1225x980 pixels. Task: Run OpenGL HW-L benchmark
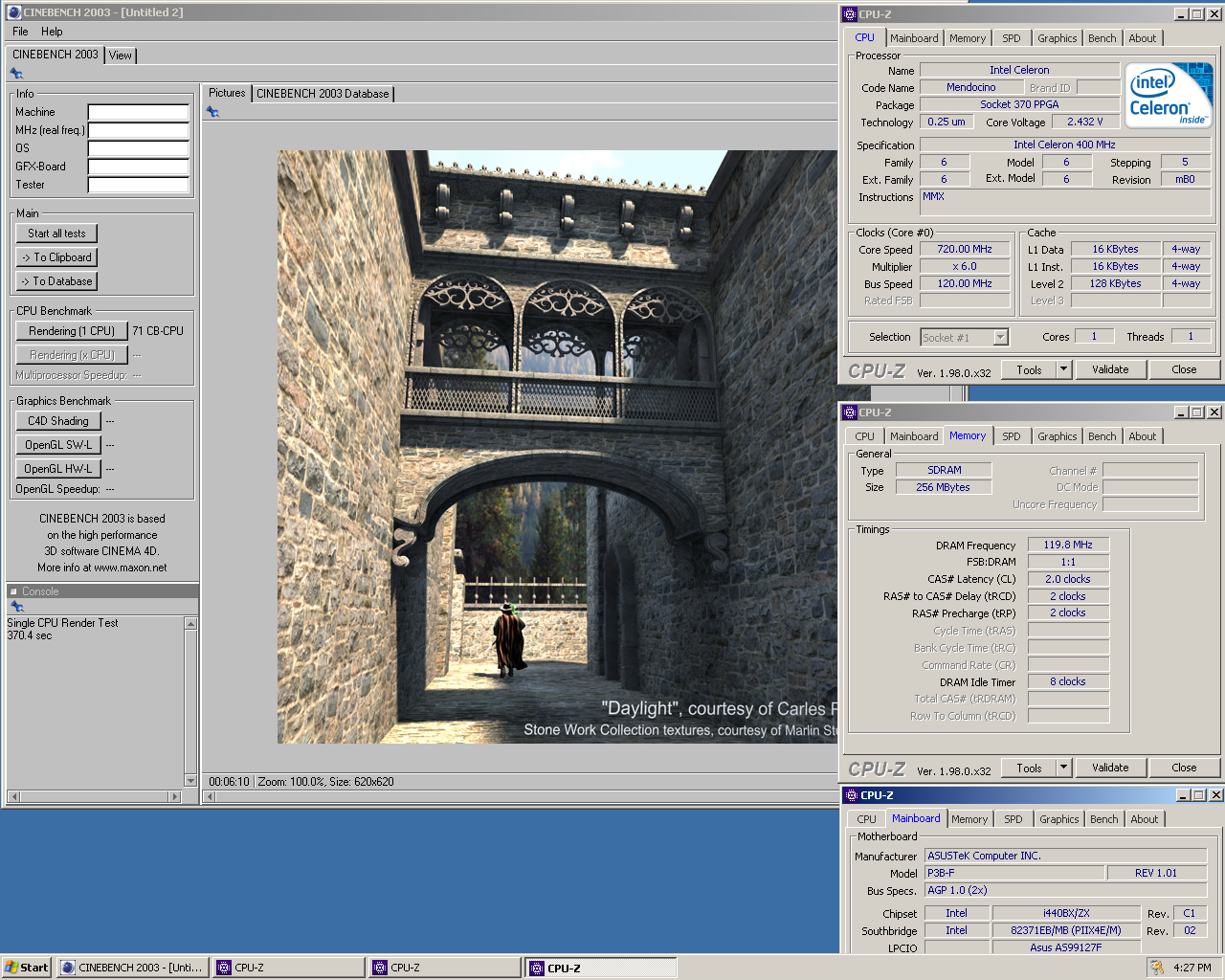pos(58,469)
